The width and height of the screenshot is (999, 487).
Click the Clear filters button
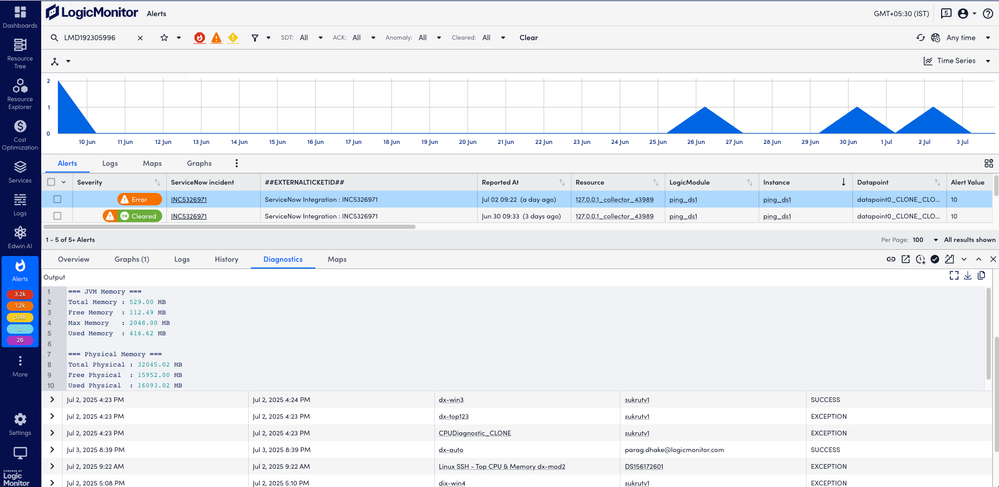[528, 38]
